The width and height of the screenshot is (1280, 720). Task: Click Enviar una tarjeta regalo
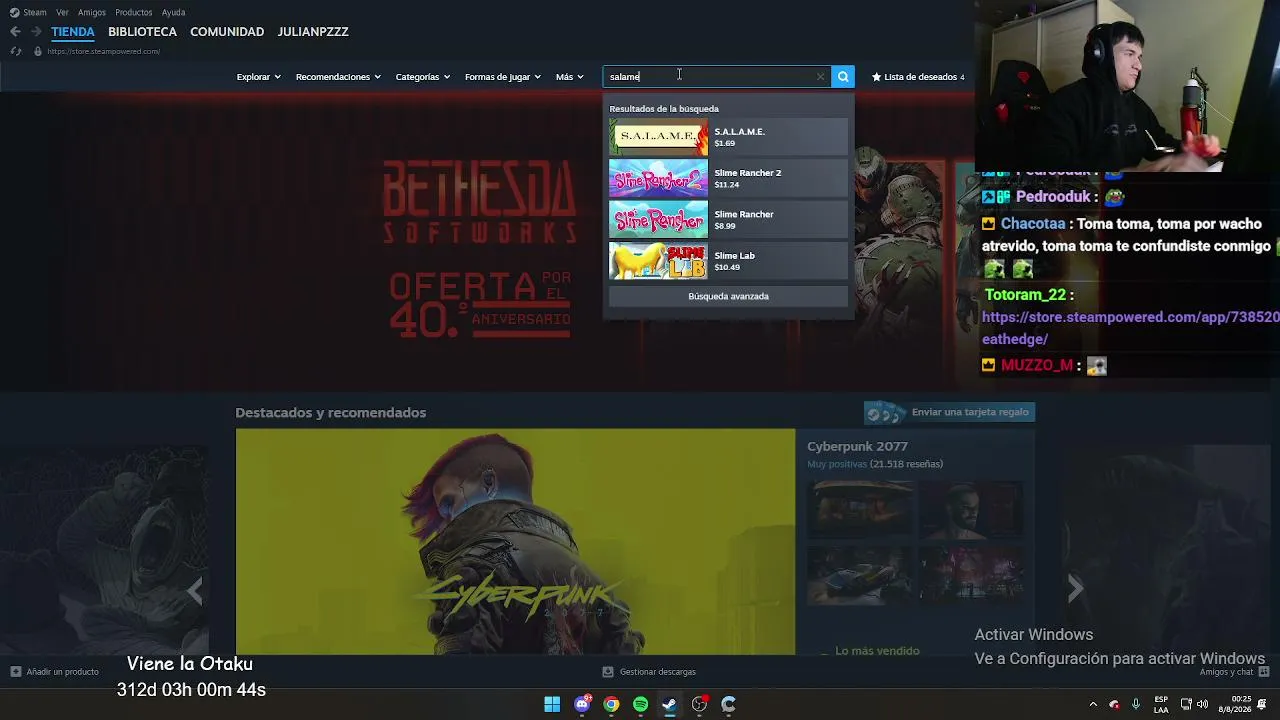click(x=949, y=412)
